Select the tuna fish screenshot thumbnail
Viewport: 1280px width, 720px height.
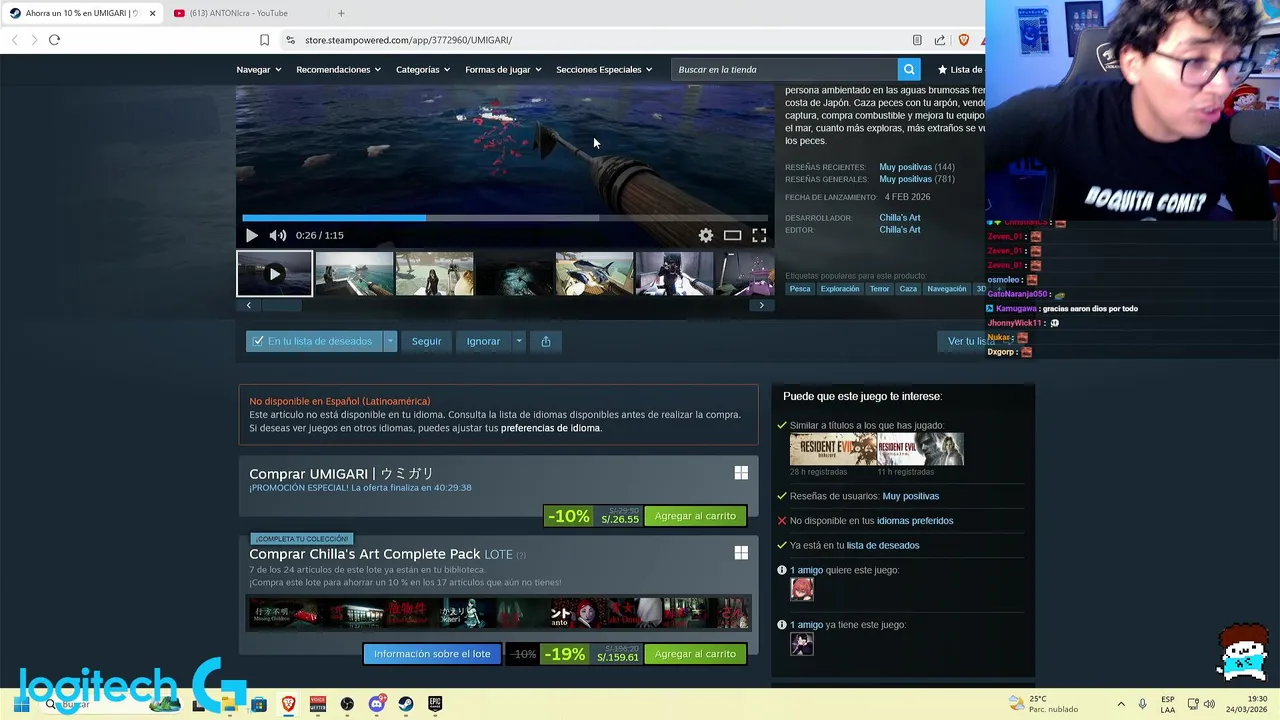(x=594, y=274)
